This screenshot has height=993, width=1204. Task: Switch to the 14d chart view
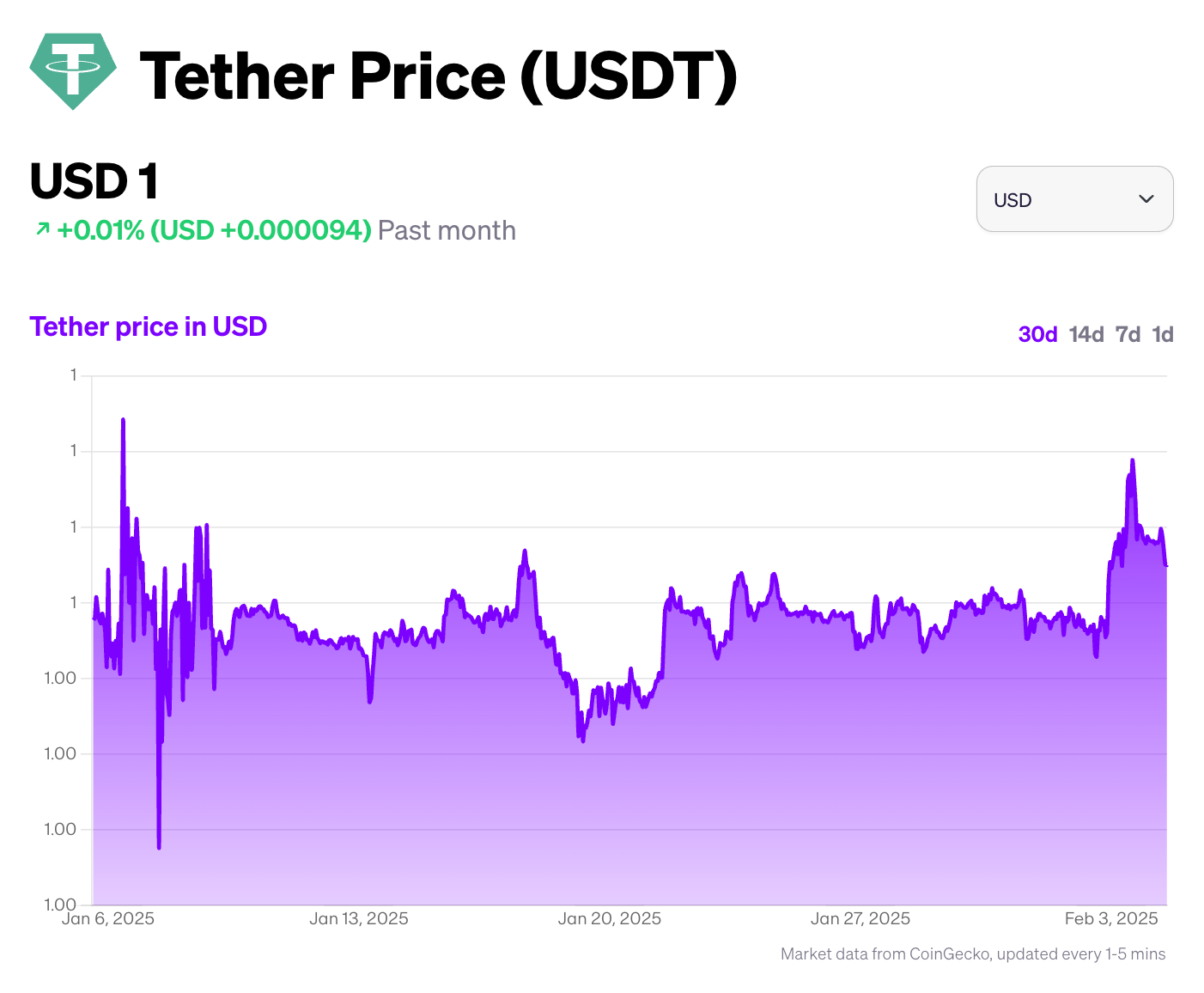tap(1085, 334)
